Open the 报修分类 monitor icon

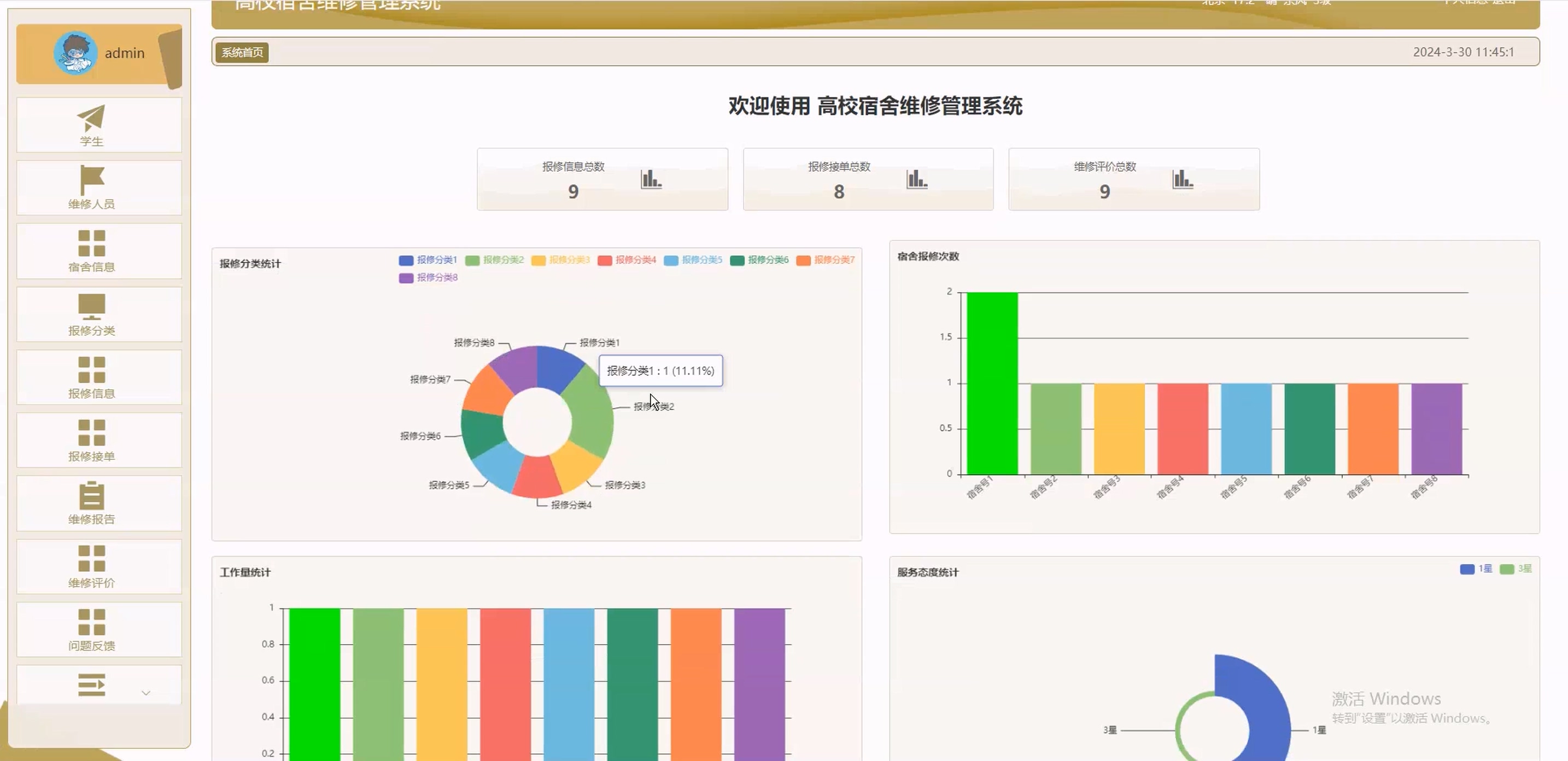point(92,307)
